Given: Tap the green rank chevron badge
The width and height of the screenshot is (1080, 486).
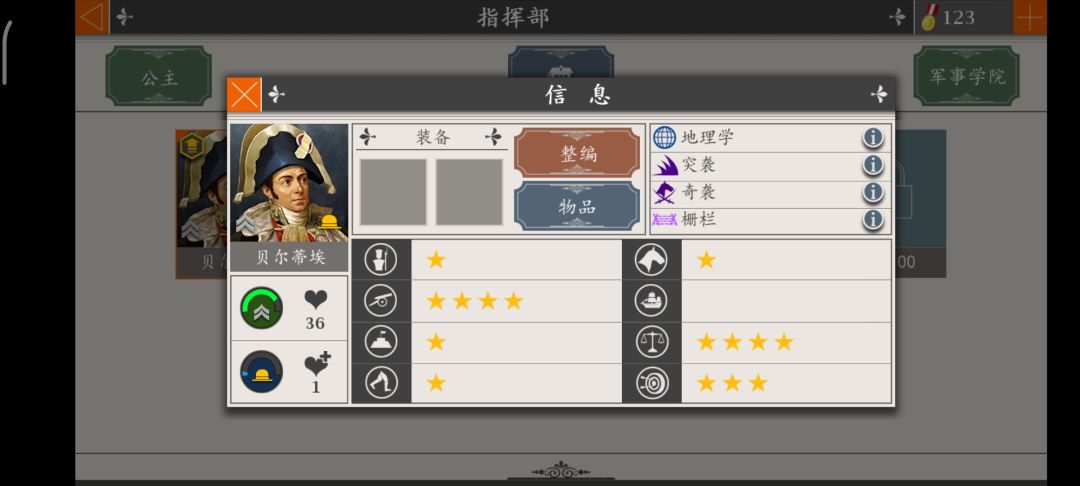Looking at the screenshot, I should pyautogui.click(x=262, y=308).
